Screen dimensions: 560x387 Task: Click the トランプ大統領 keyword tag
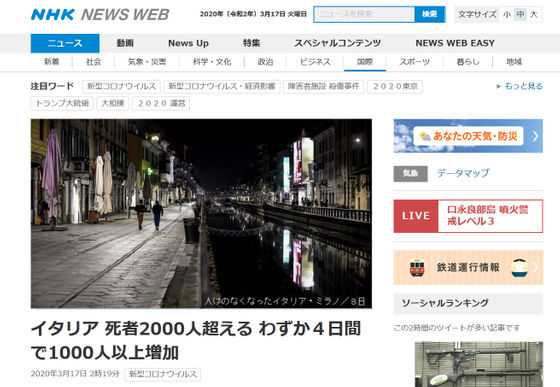[x=62, y=104]
